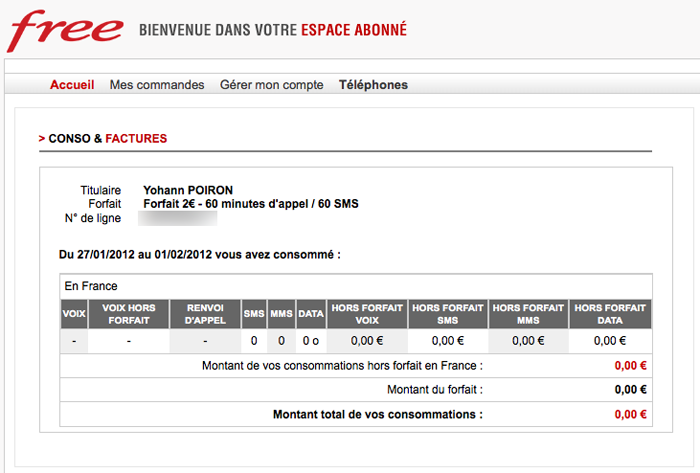Open the Accueil tab

72,85
